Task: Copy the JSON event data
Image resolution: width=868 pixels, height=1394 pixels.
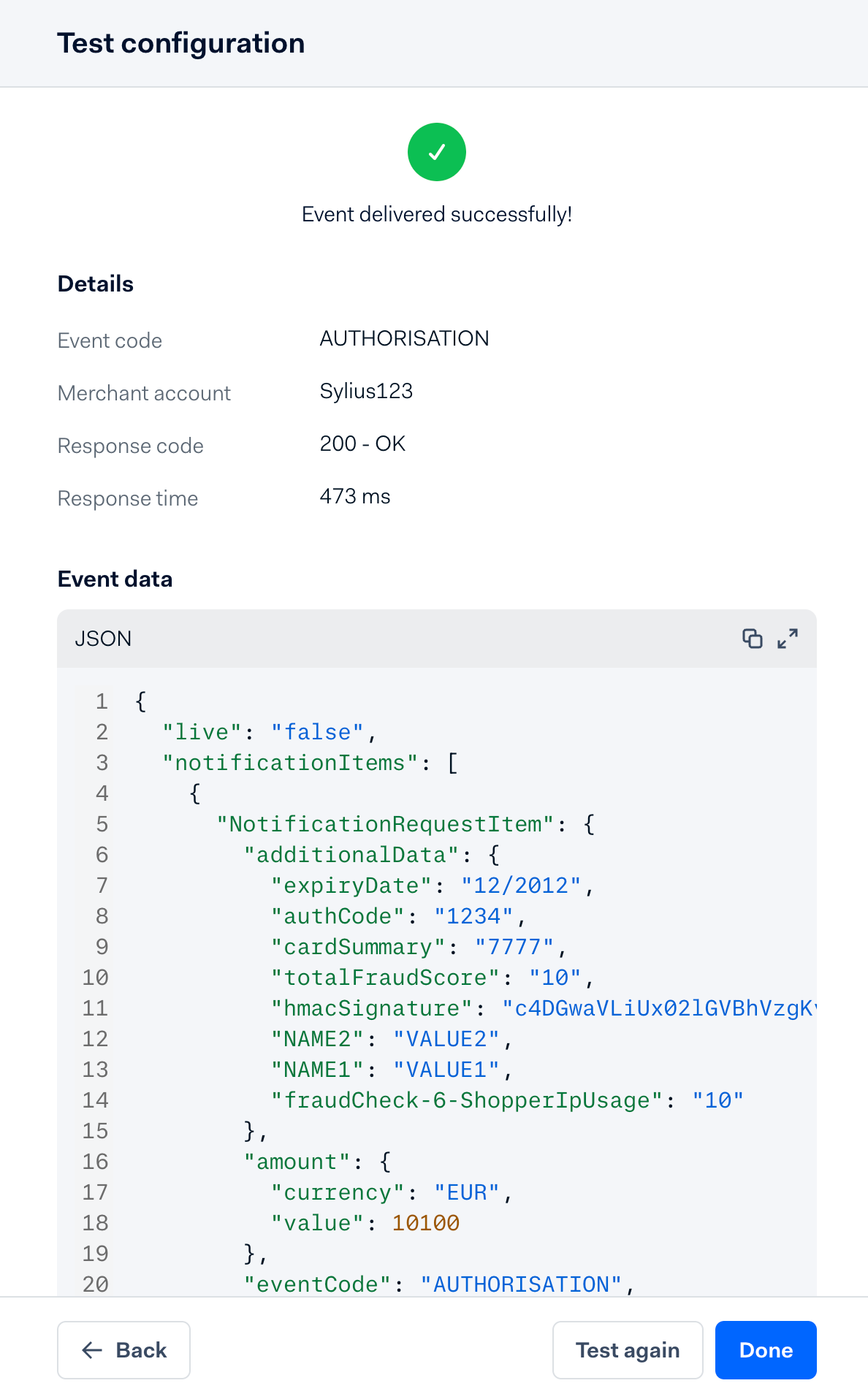Action: click(752, 639)
